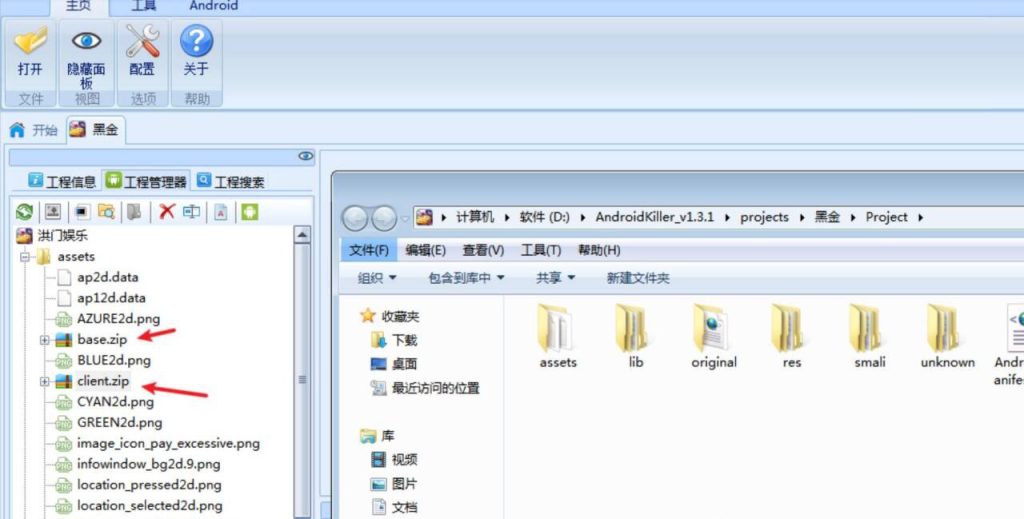
Task: Click Explorer forward navigation button
Action: click(x=384, y=218)
